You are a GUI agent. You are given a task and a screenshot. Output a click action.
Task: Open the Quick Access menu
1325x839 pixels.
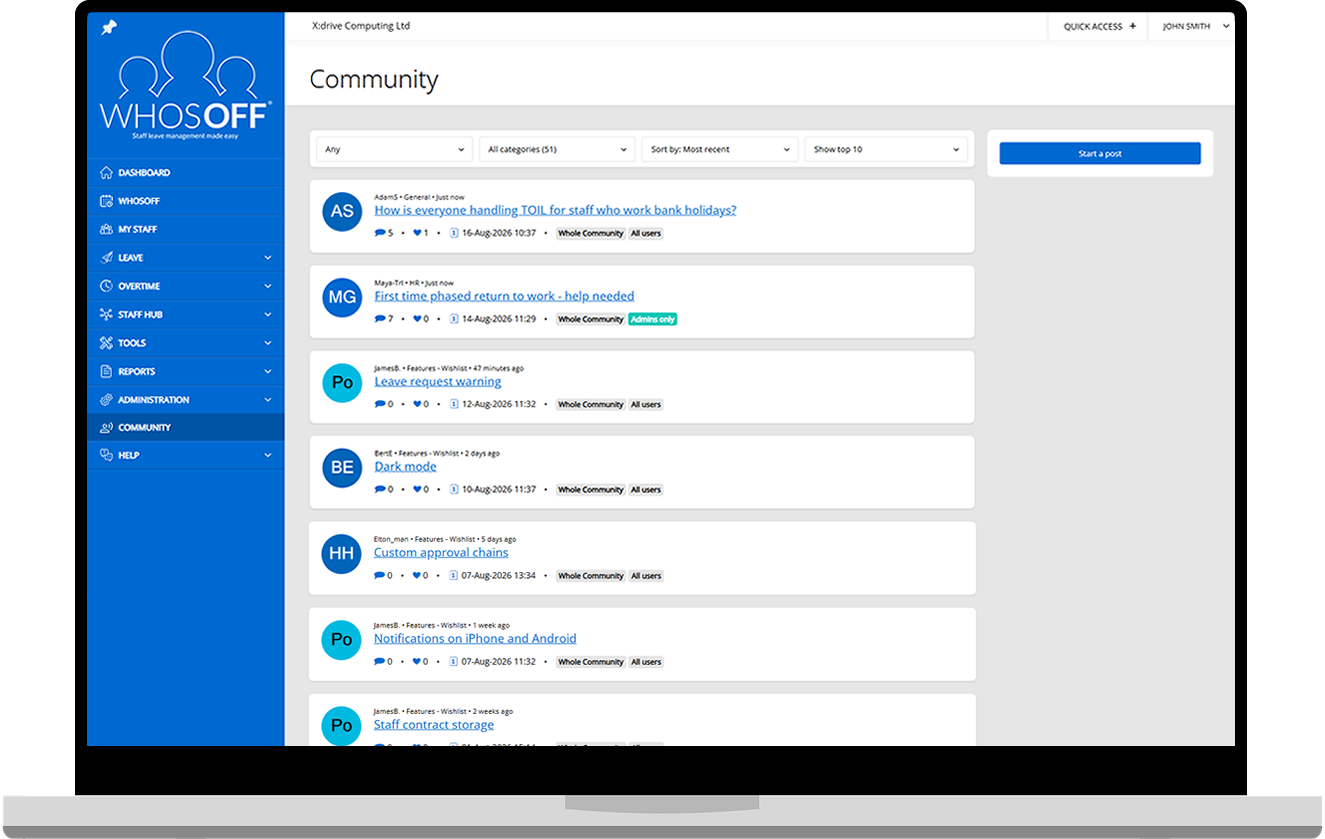click(1099, 27)
